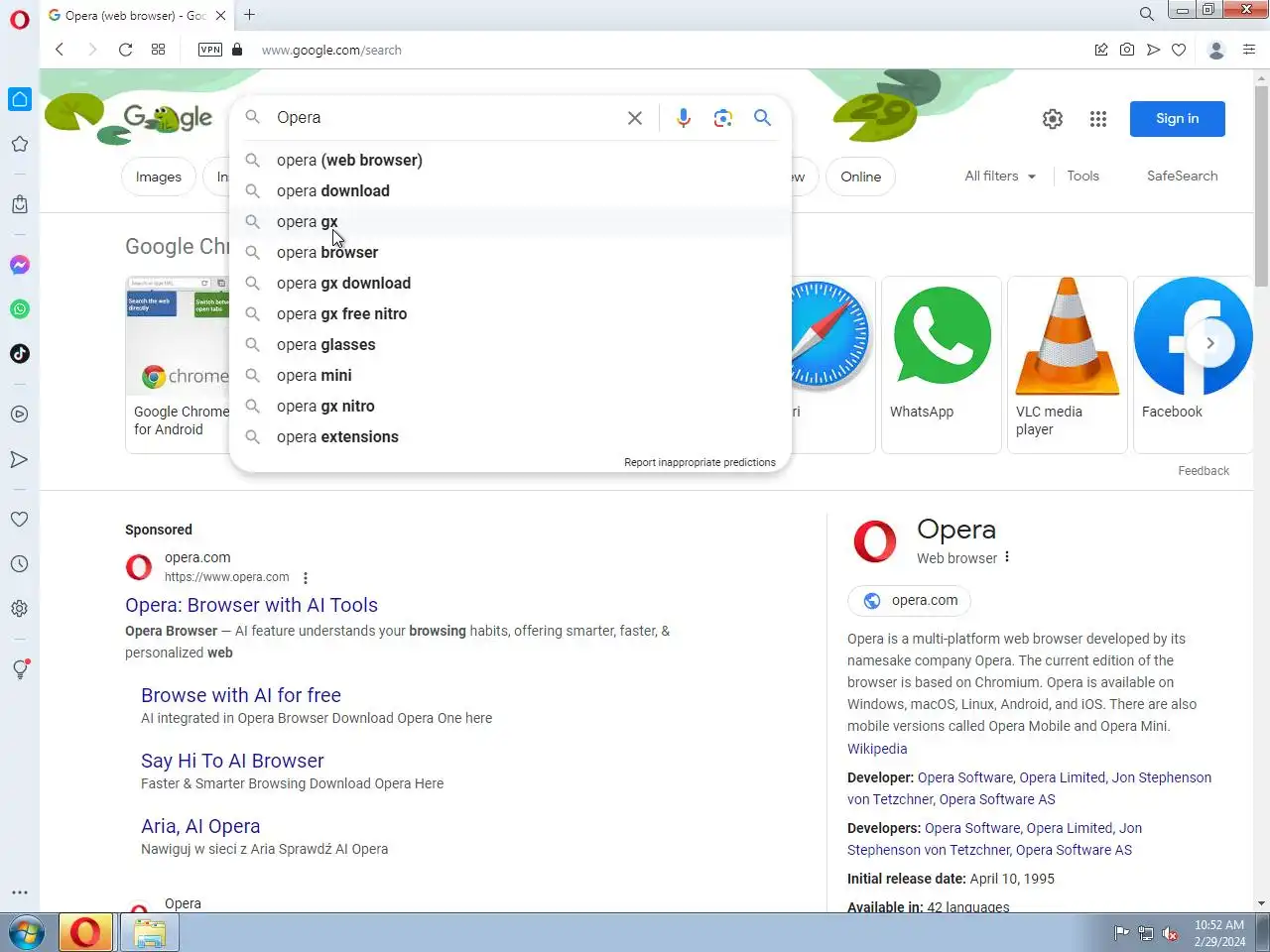The width and height of the screenshot is (1270, 952).
Task: Open the Google apps grid
Action: click(x=1098, y=119)
